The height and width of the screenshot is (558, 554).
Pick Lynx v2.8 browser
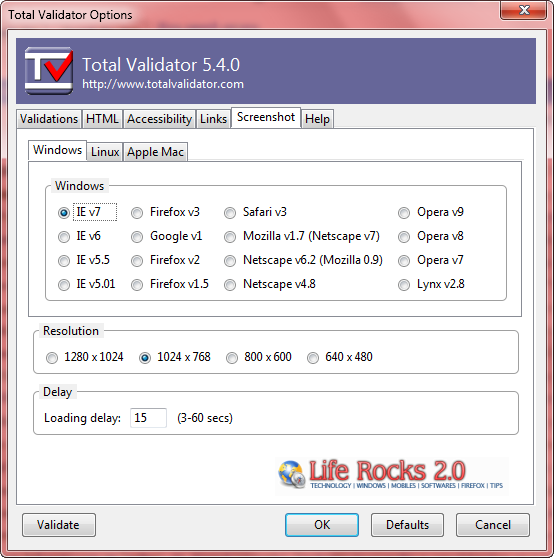click(x=404, y=285)
